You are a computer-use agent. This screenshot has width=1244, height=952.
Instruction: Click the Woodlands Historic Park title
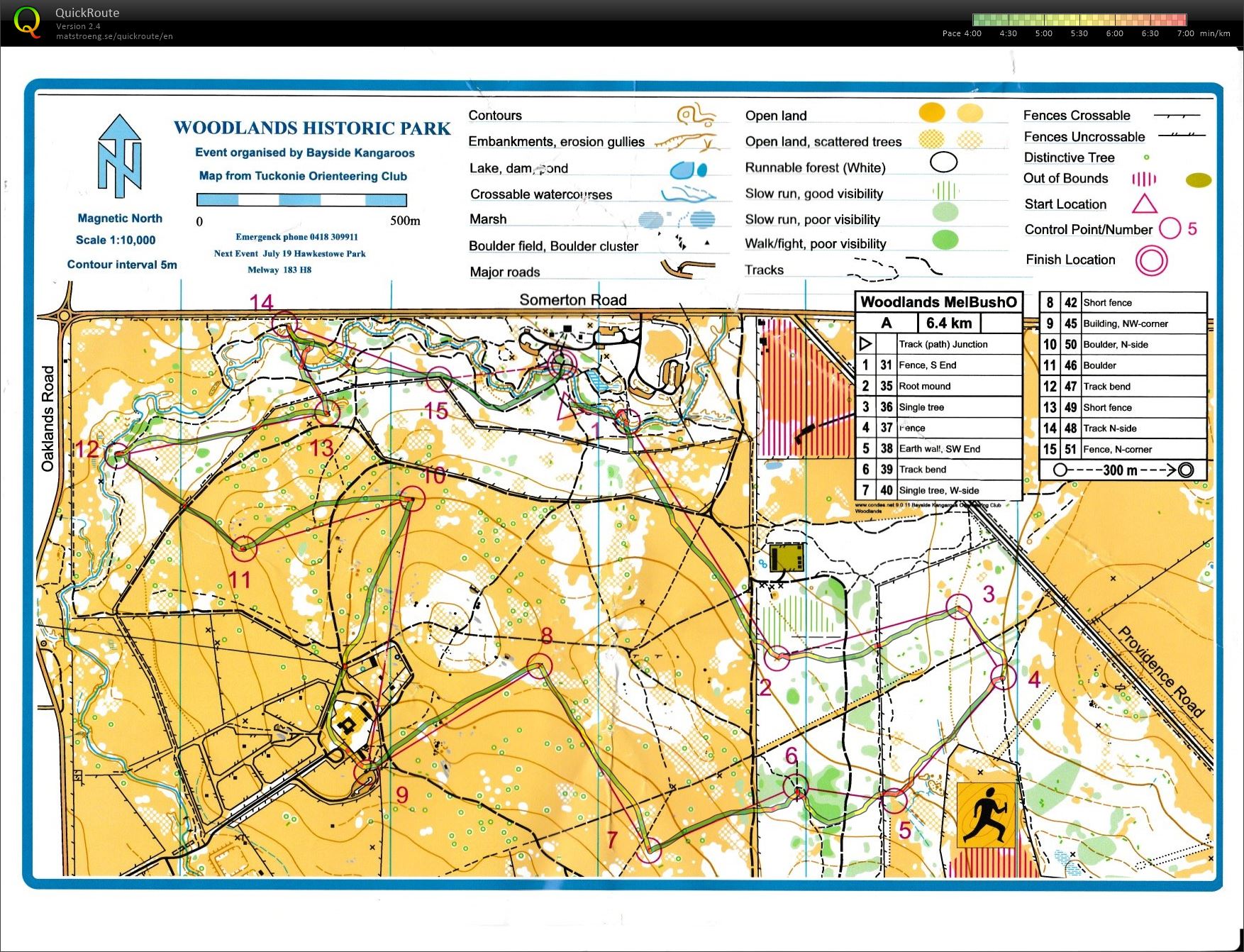pos(312,128)
